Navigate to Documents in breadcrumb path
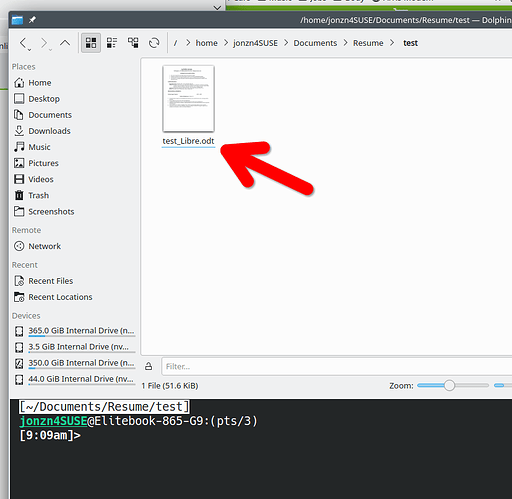The width and height of the screenshot is (512, 499). 315,43
